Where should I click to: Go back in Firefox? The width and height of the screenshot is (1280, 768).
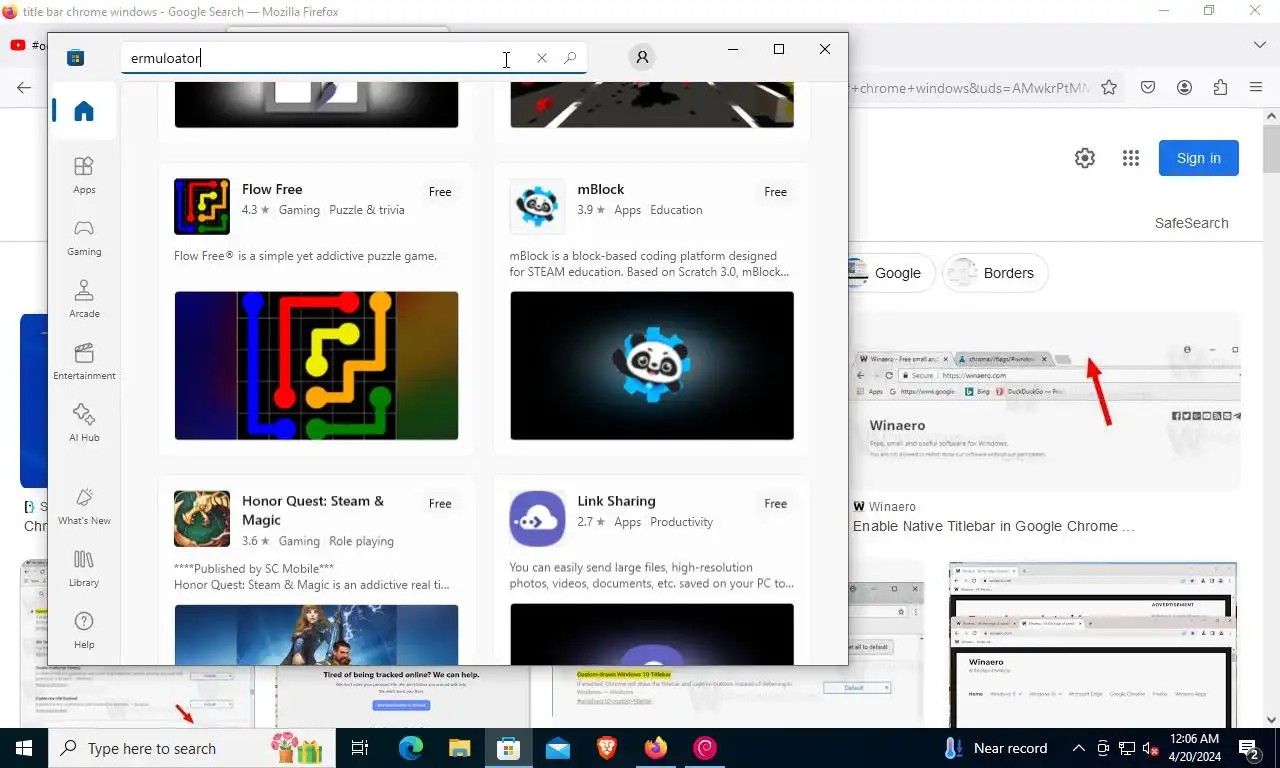[24, 88]
